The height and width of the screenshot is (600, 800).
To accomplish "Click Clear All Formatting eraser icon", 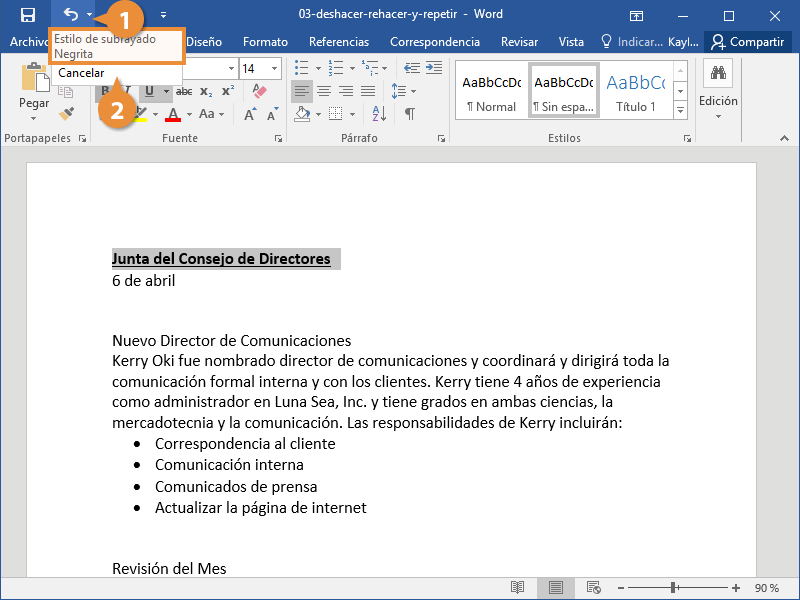I will click(x=259, y=91).
